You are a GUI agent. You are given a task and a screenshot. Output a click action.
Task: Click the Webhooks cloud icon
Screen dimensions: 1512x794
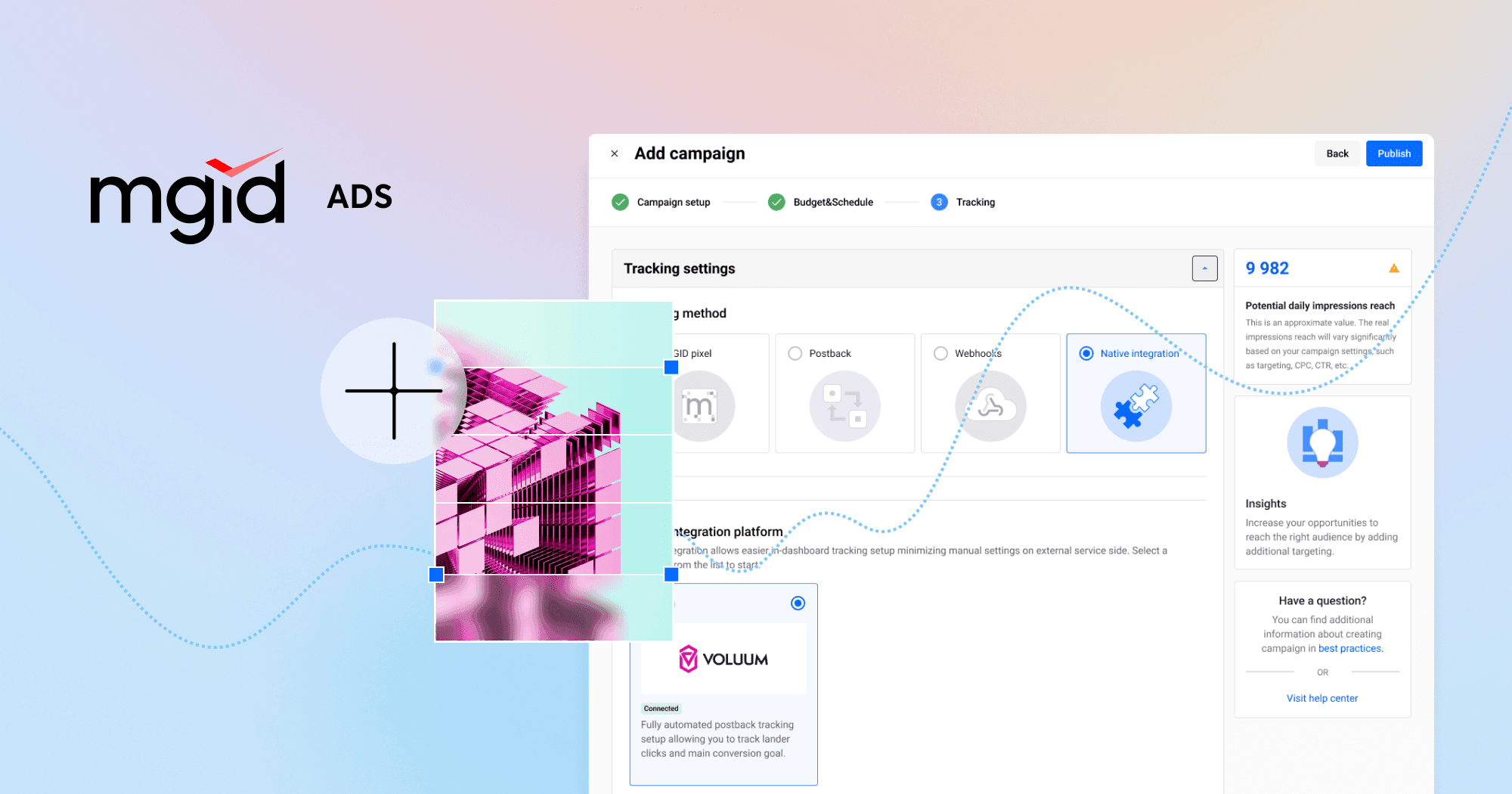(x=990, y=406)
